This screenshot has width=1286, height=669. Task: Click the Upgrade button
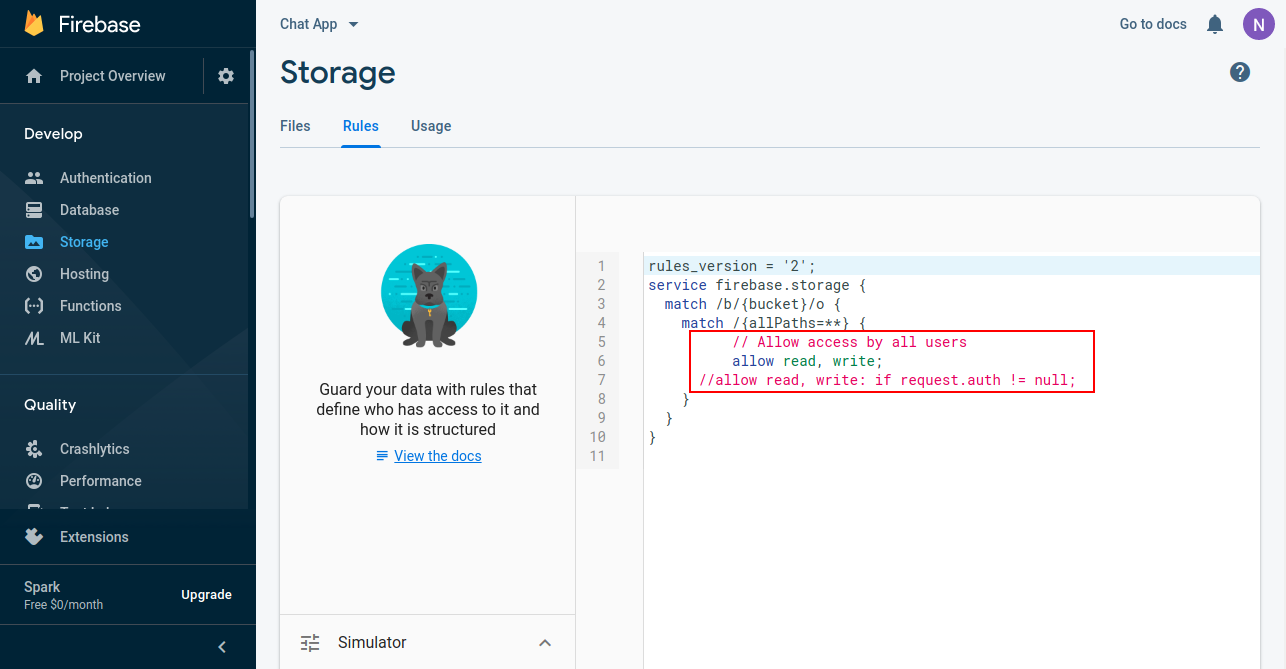206,595
